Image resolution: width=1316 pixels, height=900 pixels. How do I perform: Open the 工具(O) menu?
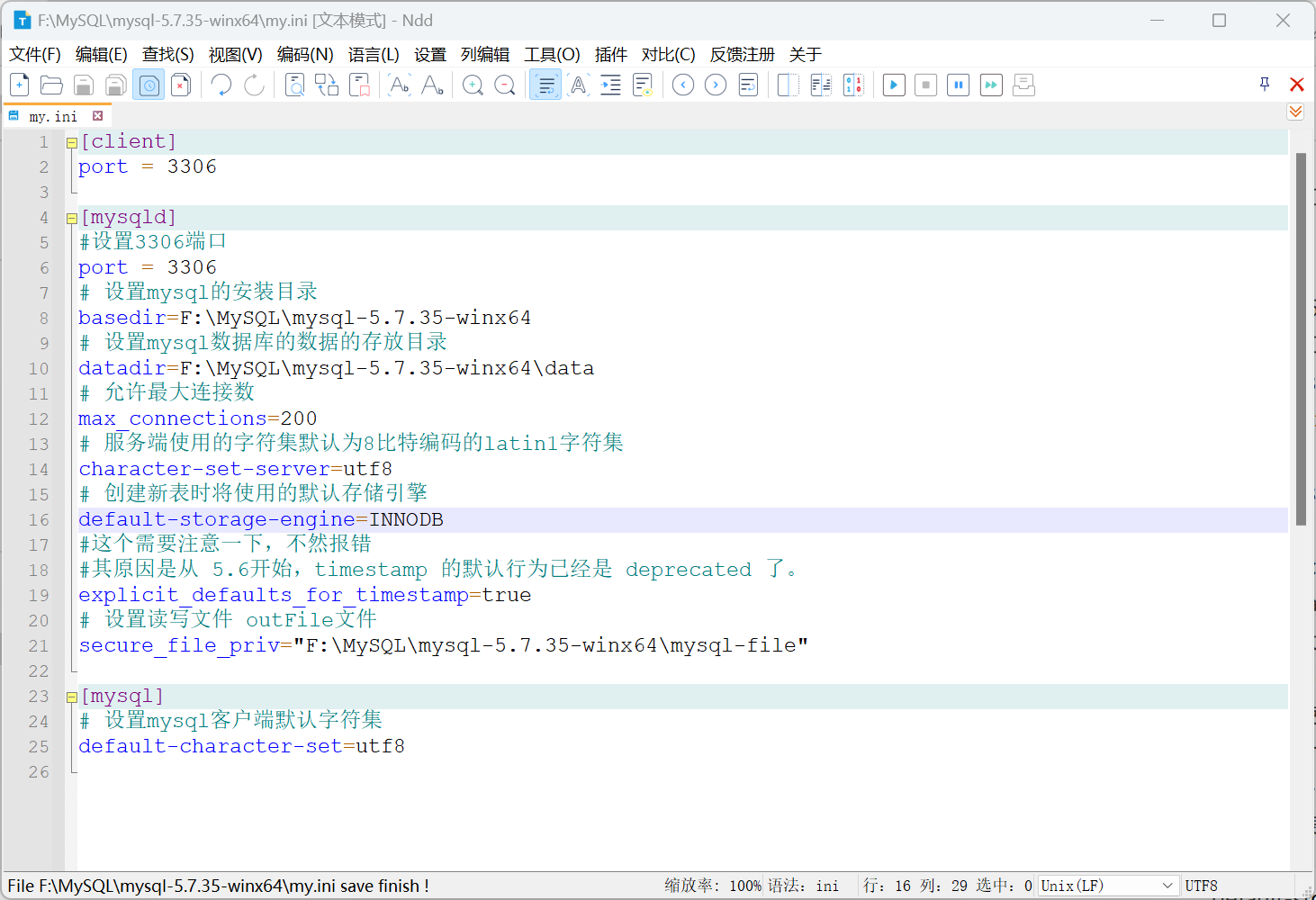pyautogui.click(x=553, y=55)
